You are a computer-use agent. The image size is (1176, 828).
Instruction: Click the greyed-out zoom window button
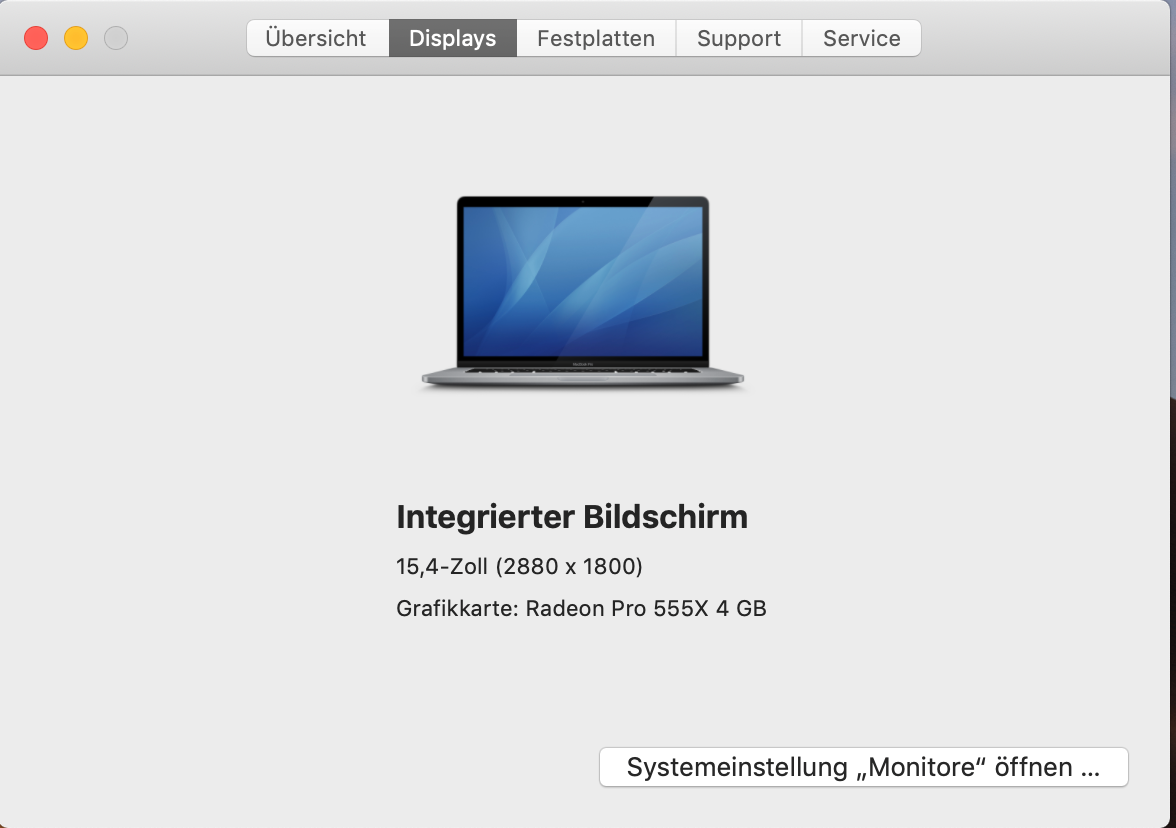click(116, 38)
